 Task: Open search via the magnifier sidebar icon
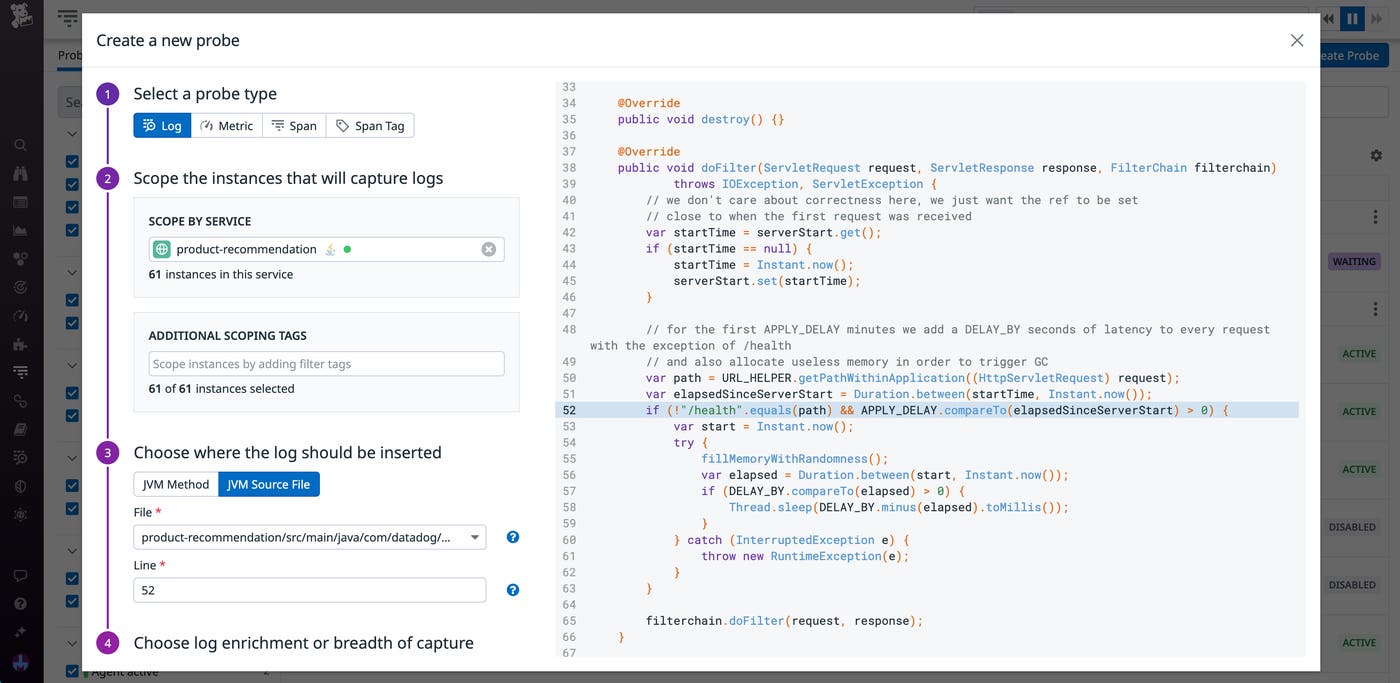[20, 145]
